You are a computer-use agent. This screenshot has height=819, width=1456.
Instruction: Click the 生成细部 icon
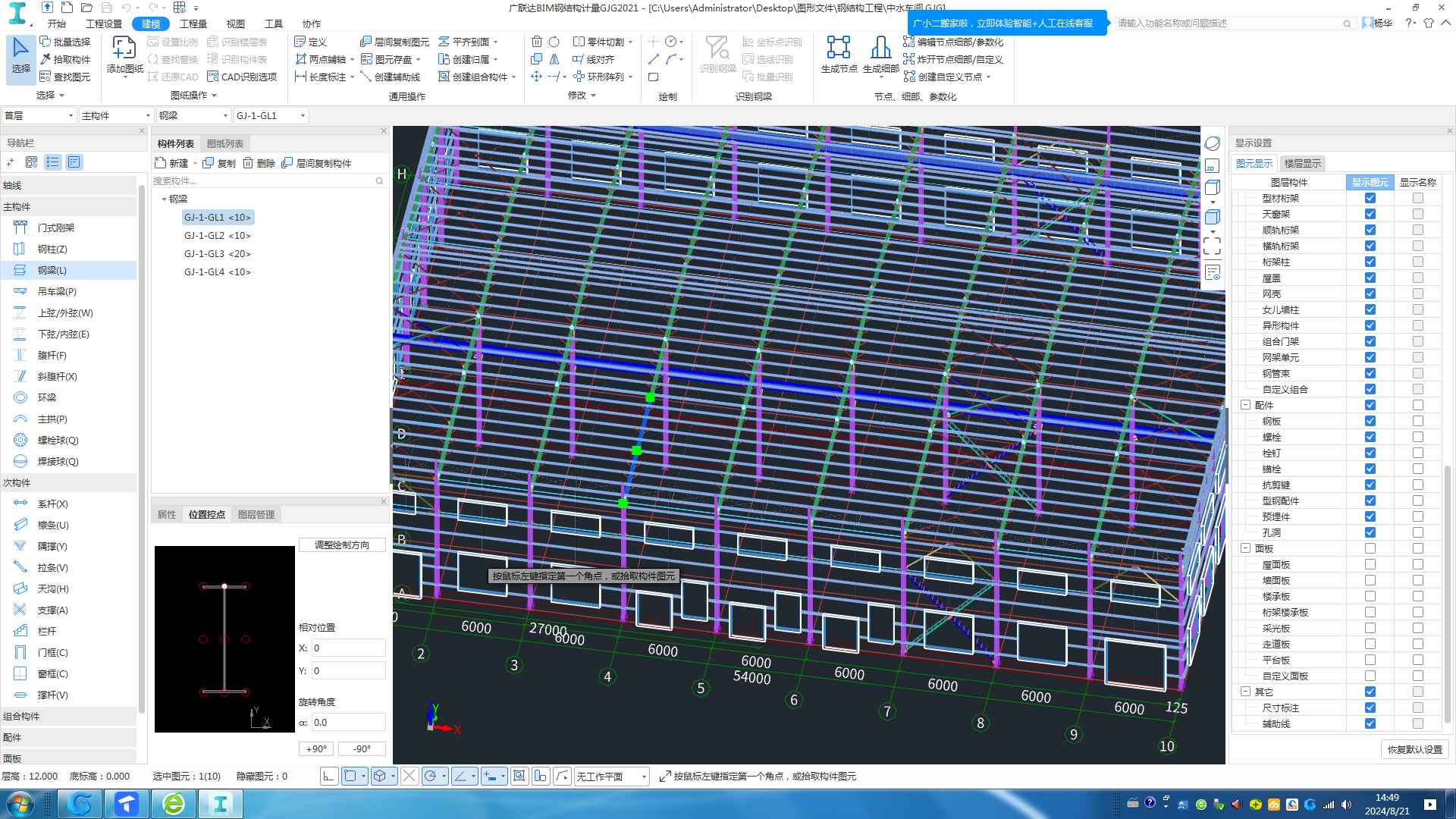[x=880, y=55]
